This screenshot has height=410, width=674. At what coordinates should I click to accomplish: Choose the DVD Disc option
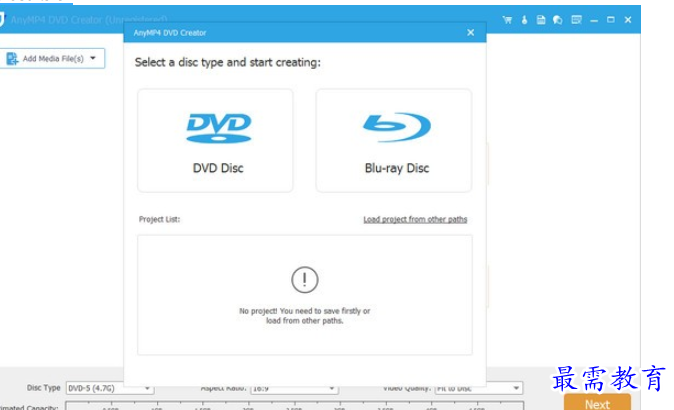(x=215, y=141)
